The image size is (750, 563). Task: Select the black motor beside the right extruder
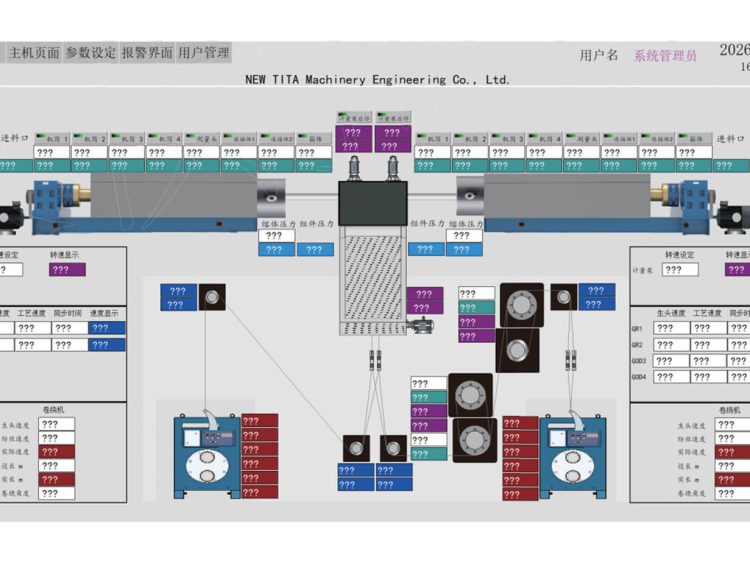(x=734, y=217)
